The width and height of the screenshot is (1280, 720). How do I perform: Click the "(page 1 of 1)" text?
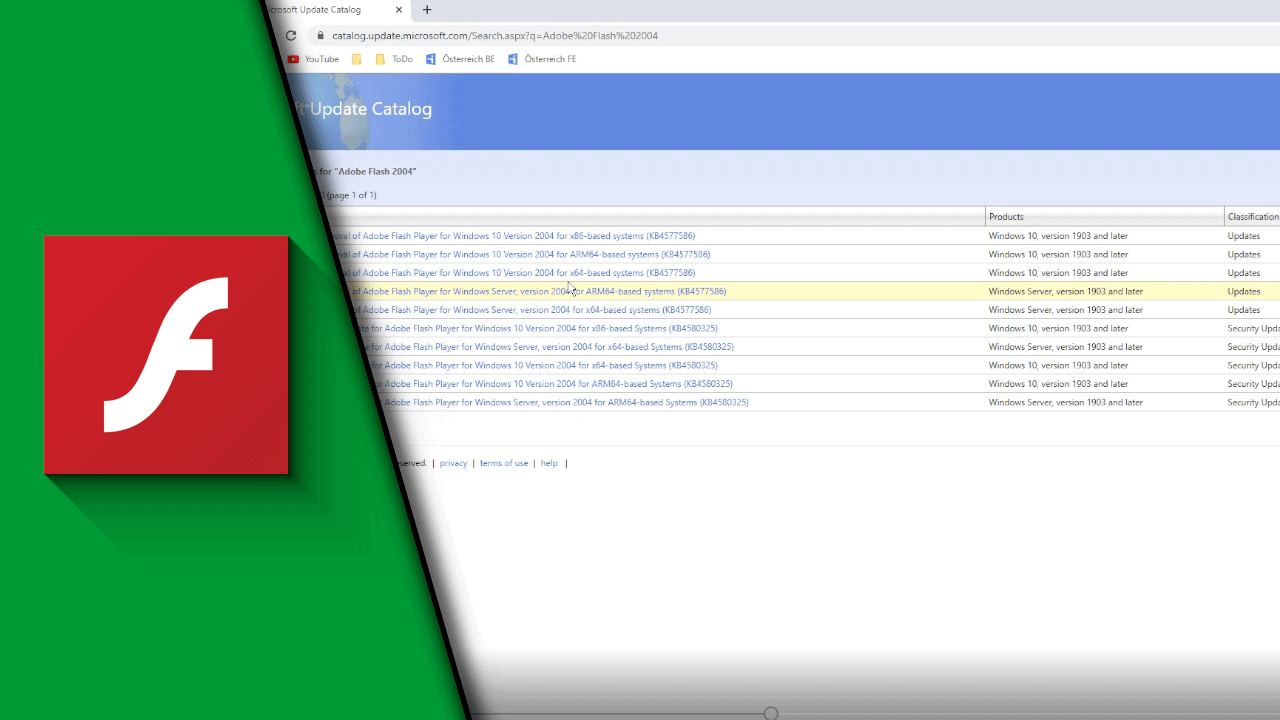[350, 195]
